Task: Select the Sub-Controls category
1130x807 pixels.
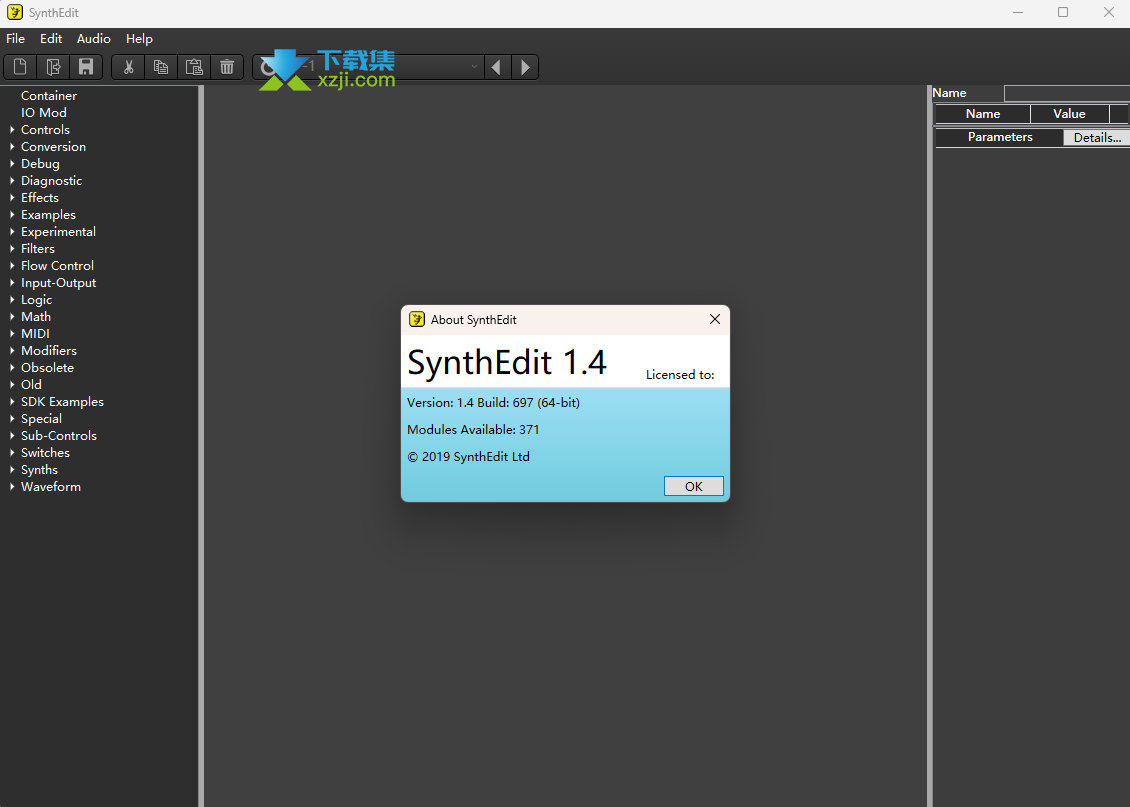Action: pos(58,436)
